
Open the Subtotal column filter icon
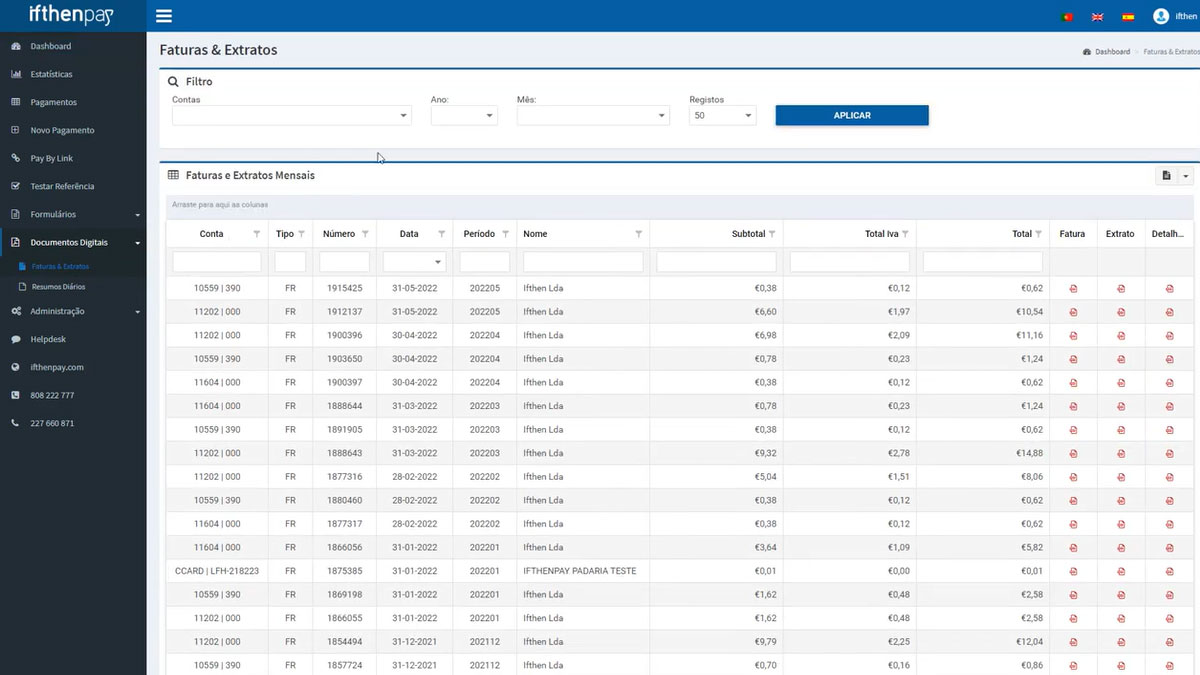coord(772,234)
